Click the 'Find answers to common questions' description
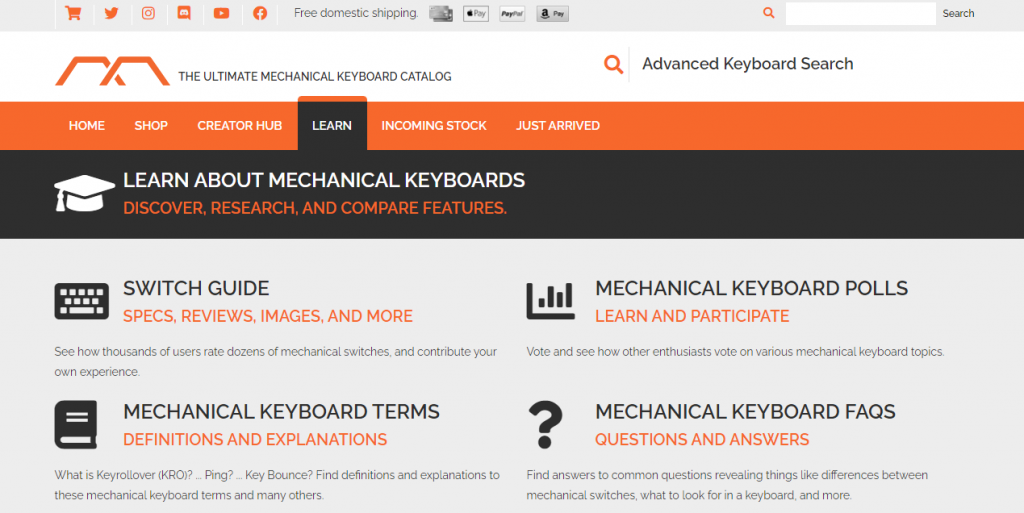Viewport: 1024px width, 513px height. click(728, 485)
